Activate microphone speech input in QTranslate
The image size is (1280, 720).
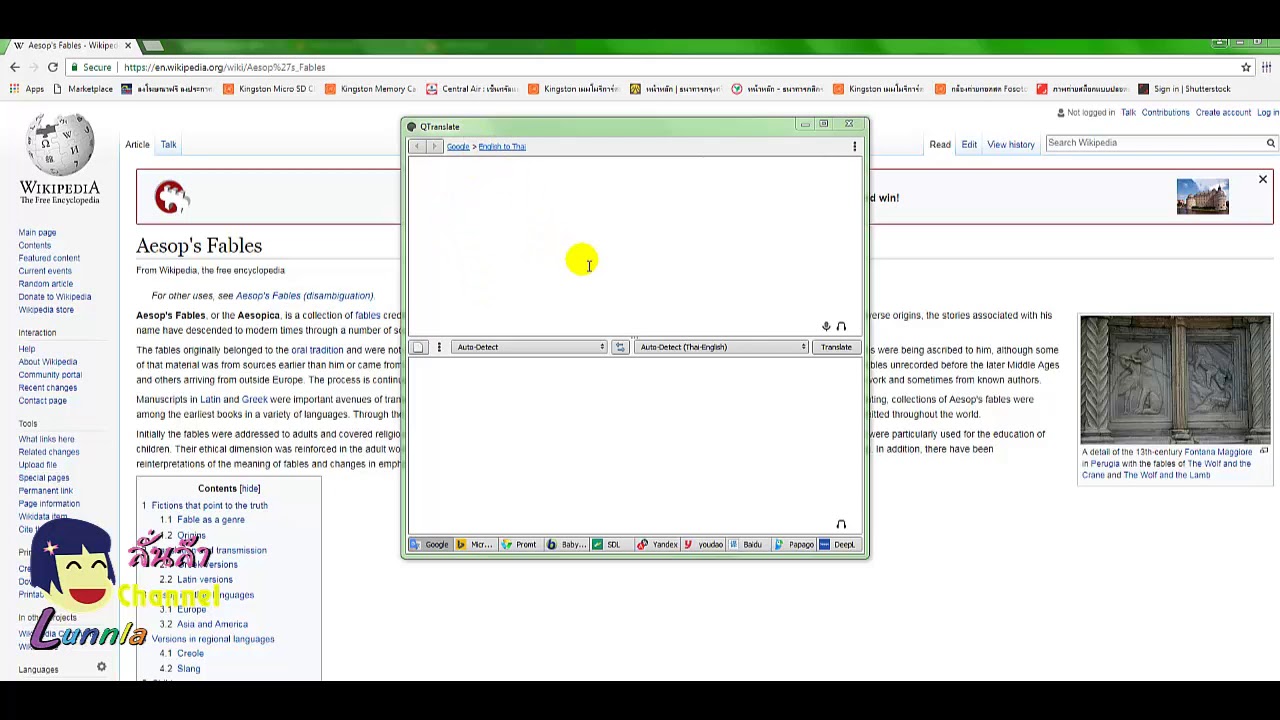tap(826, 327)
